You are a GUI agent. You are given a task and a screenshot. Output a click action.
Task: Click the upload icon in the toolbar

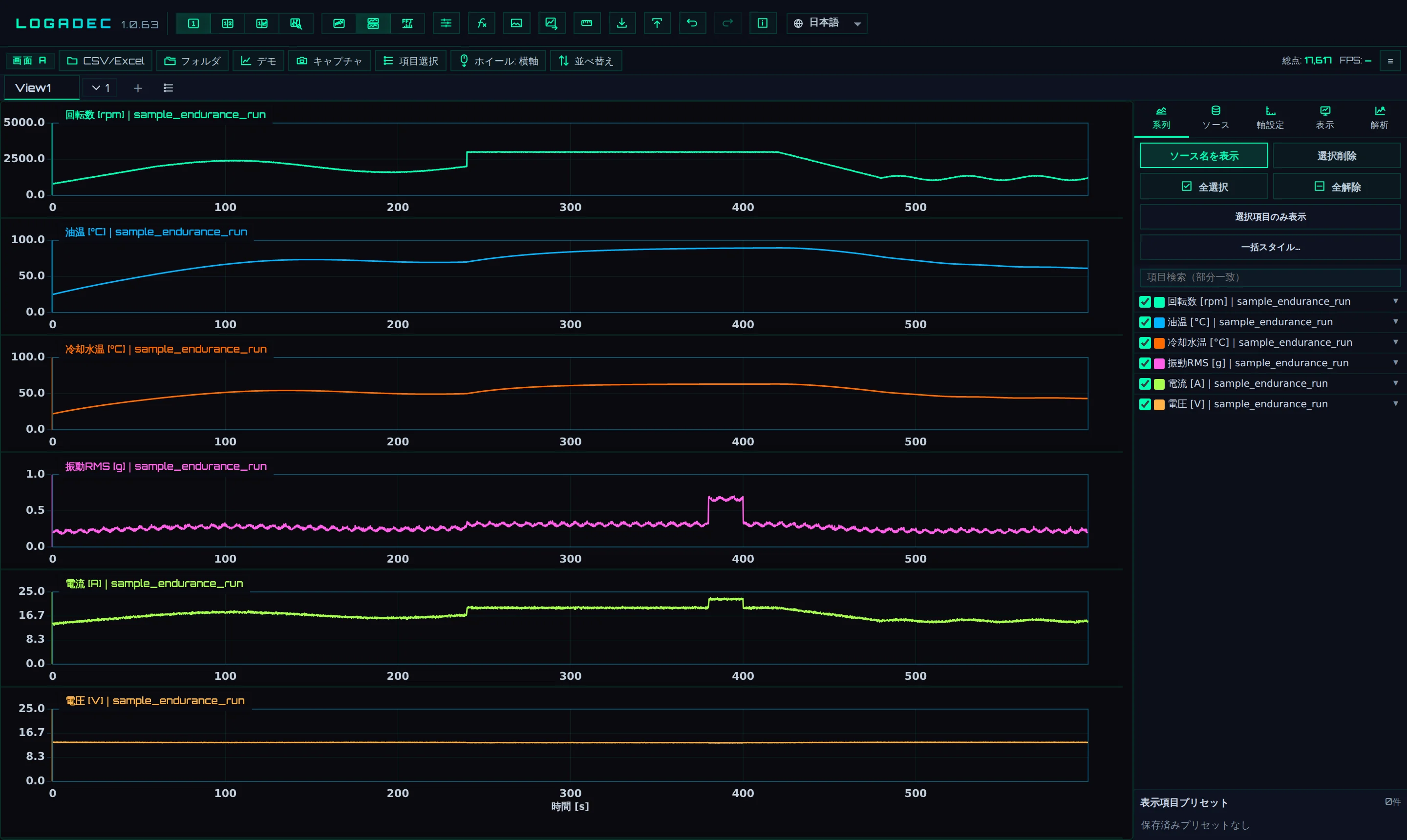[x=657, y=23]
